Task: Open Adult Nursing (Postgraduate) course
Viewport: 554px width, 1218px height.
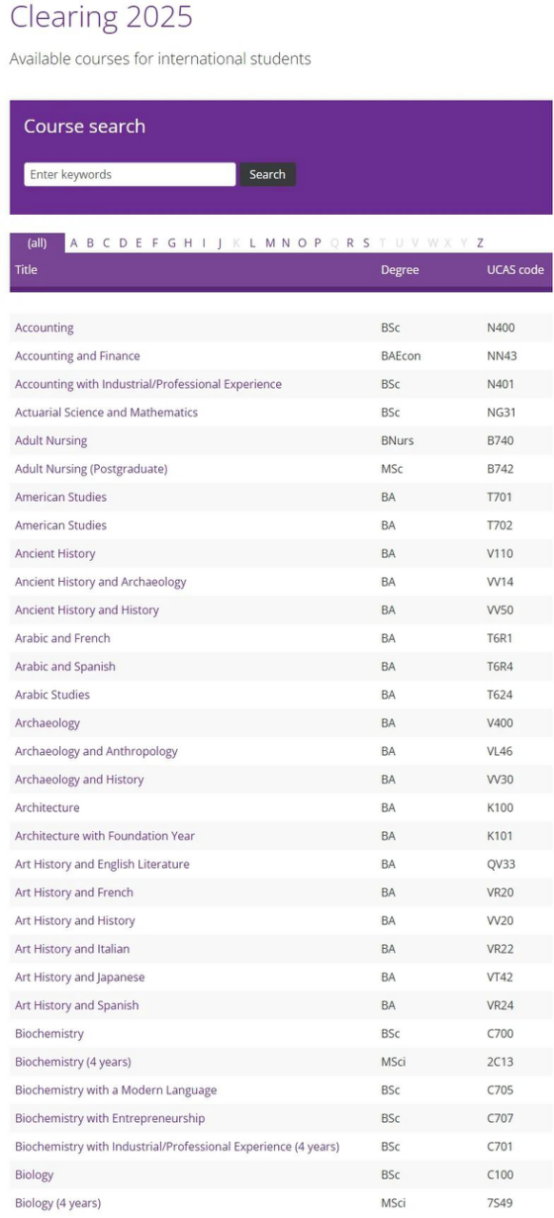Action: click(91, 469)
